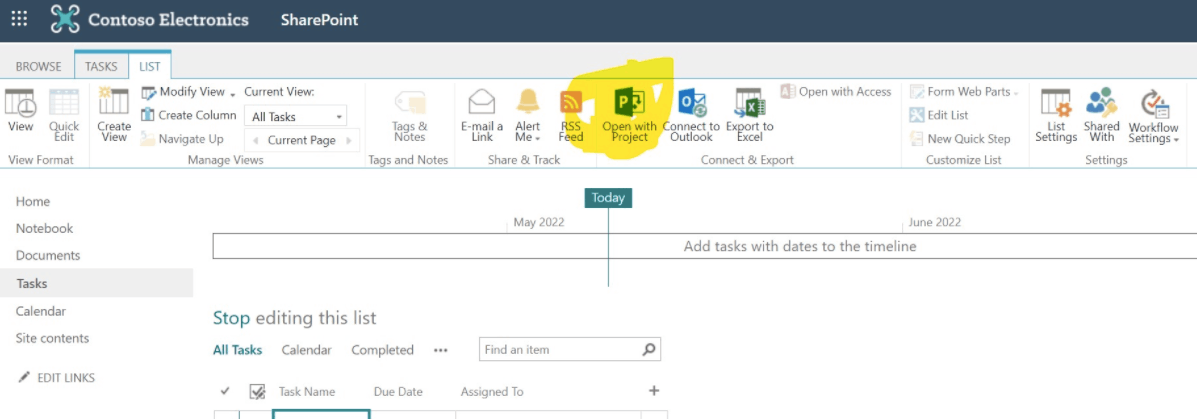Click the add column plus icon
The width and height of the screenshot is (1197, 419).
(653, 391)
